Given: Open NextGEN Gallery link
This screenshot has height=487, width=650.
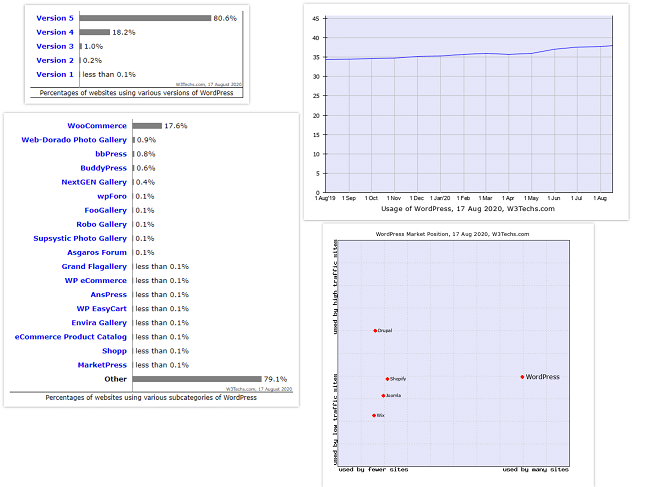Looking at the screenshot, I should [94, 182].
